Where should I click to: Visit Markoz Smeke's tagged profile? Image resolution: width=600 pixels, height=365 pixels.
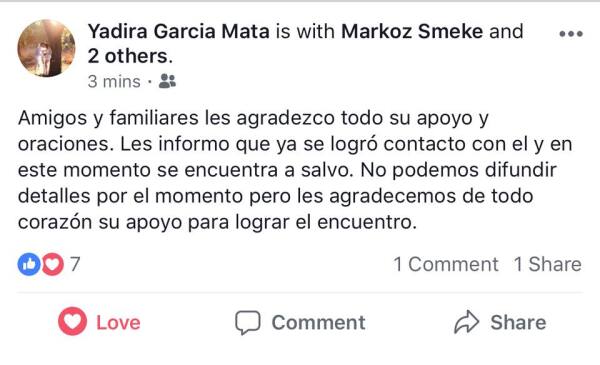click(412, 31)
